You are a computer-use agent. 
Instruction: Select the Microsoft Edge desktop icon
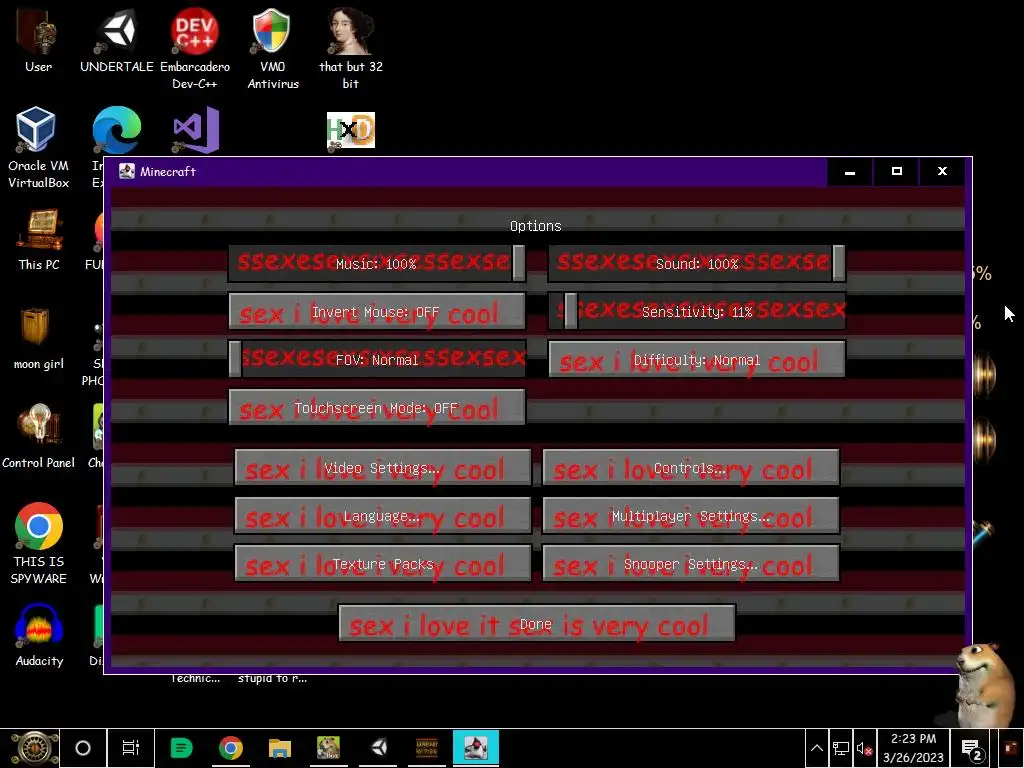116,131
